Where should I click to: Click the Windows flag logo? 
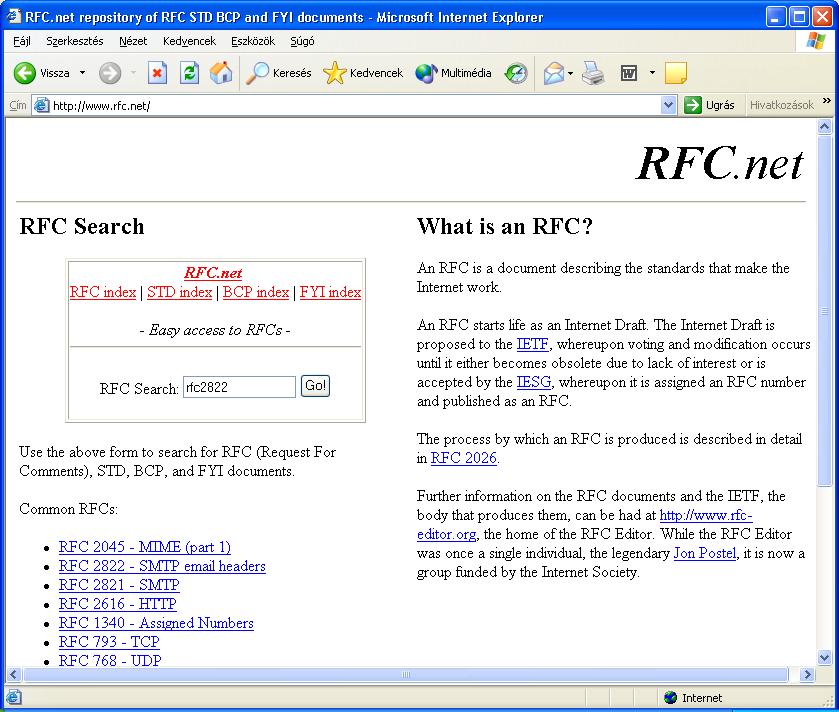pos(815,41)
